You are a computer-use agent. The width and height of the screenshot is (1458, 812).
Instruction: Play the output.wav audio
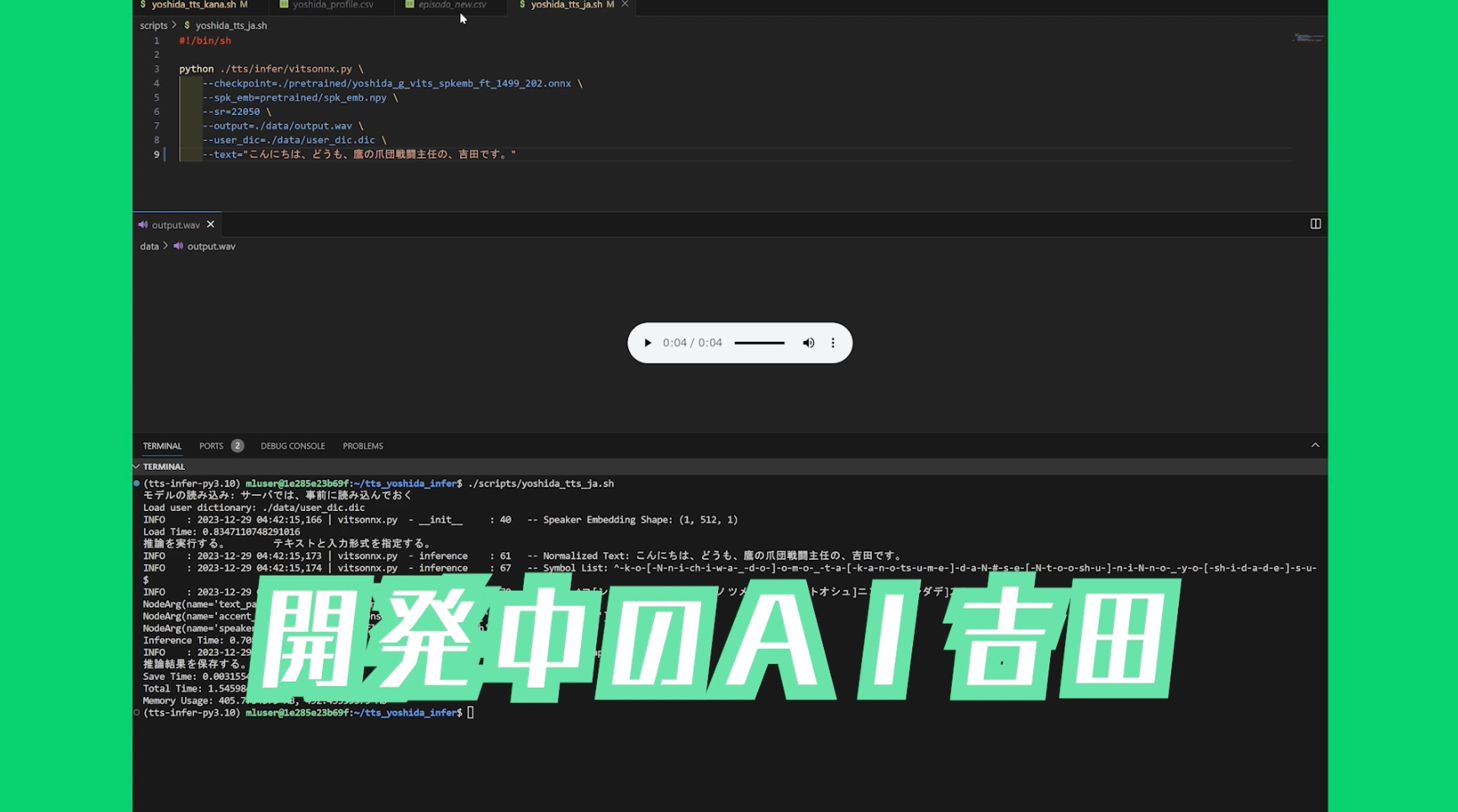click(x=647, y=343)
